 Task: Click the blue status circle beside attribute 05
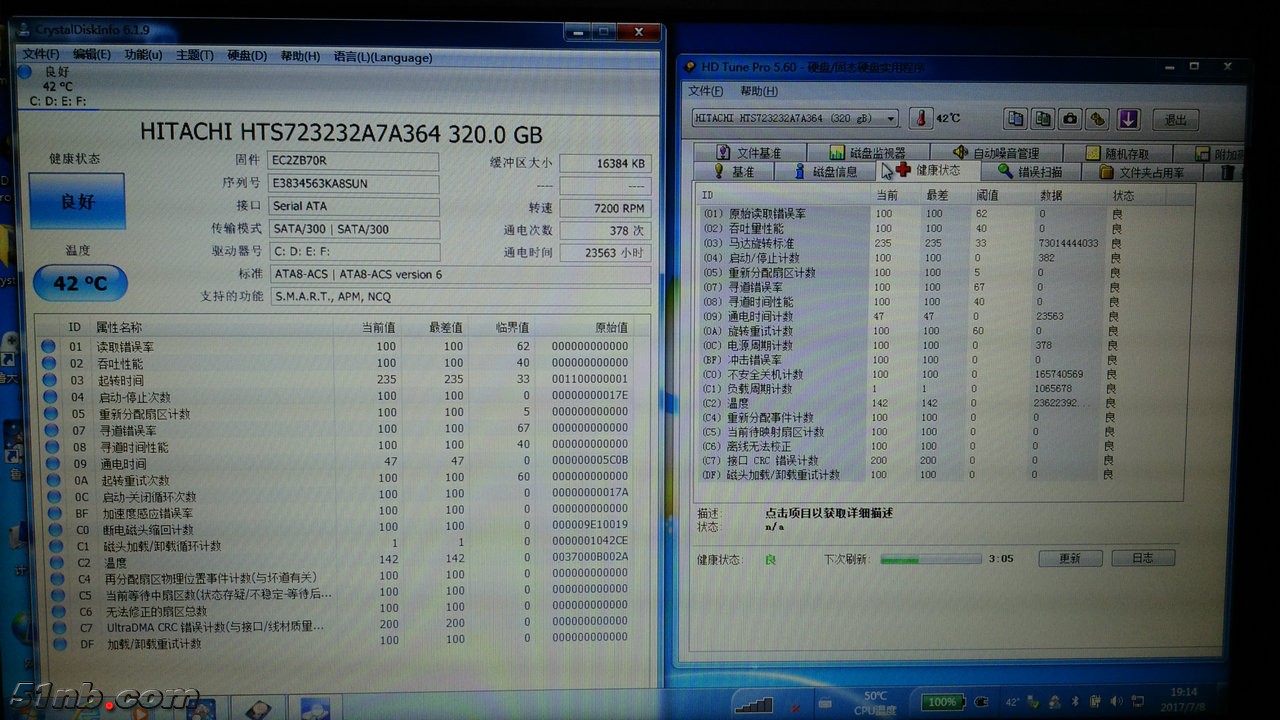point(49,413)
